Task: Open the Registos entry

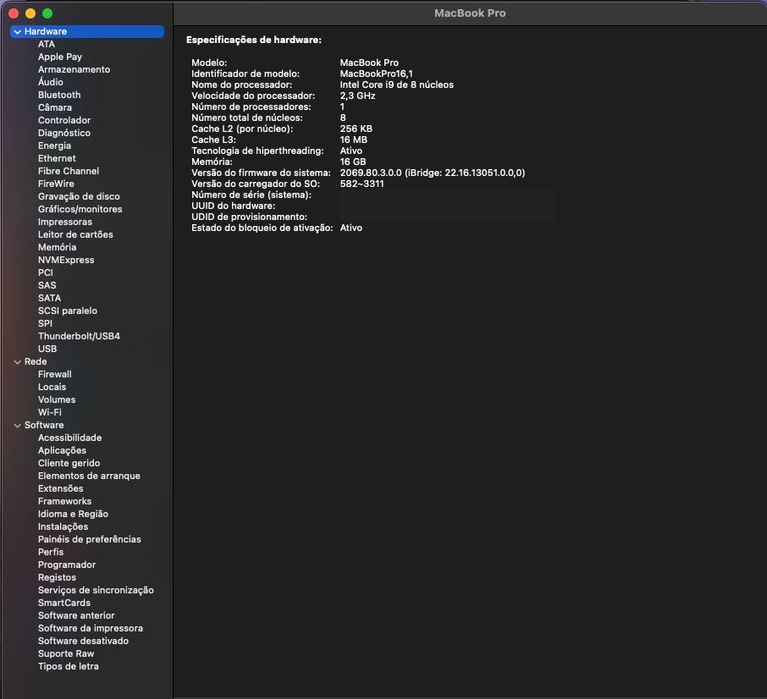Action: [x=57, y=578]
